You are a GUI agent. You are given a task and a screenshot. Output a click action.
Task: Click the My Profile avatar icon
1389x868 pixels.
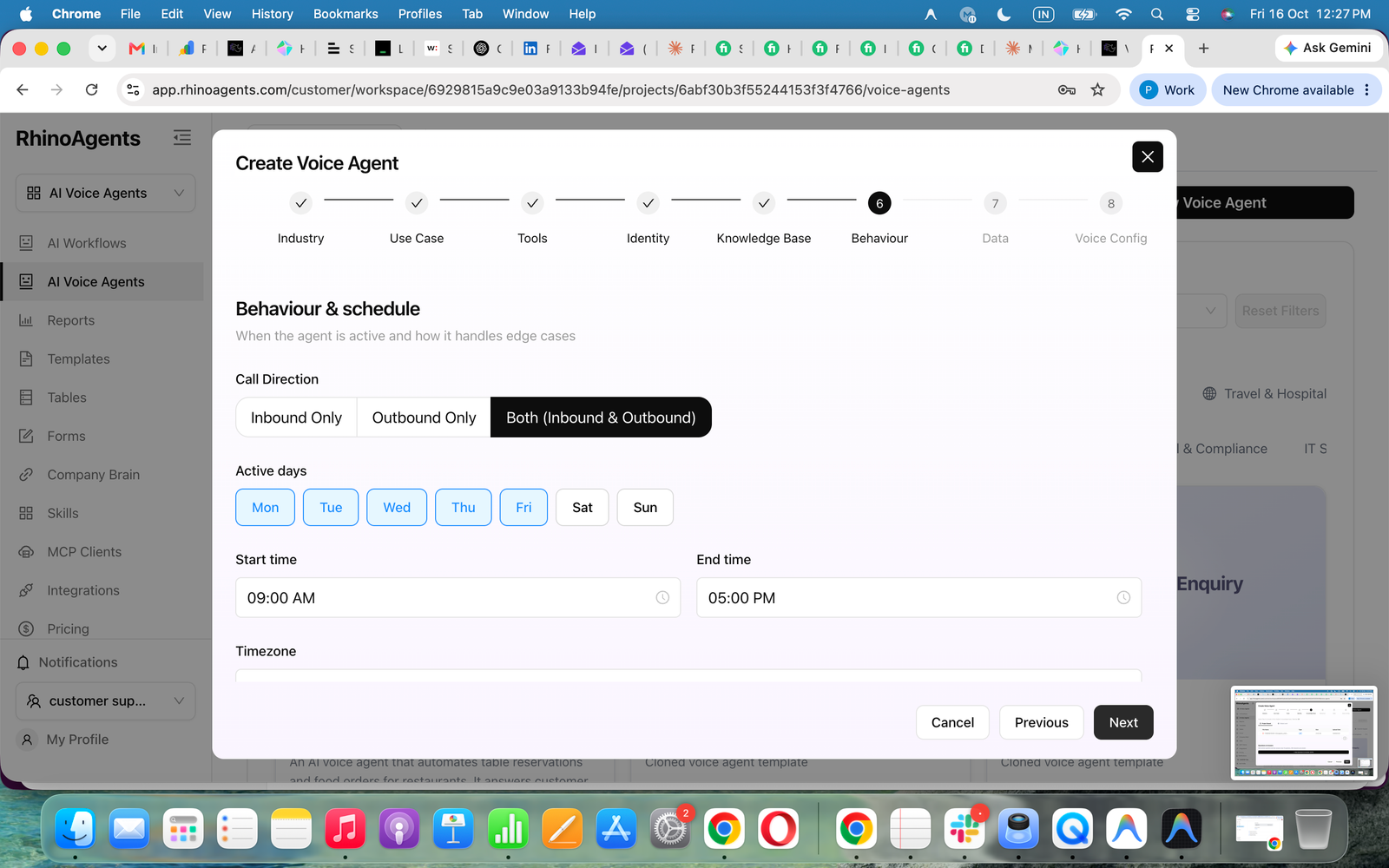tap(27, 740)
